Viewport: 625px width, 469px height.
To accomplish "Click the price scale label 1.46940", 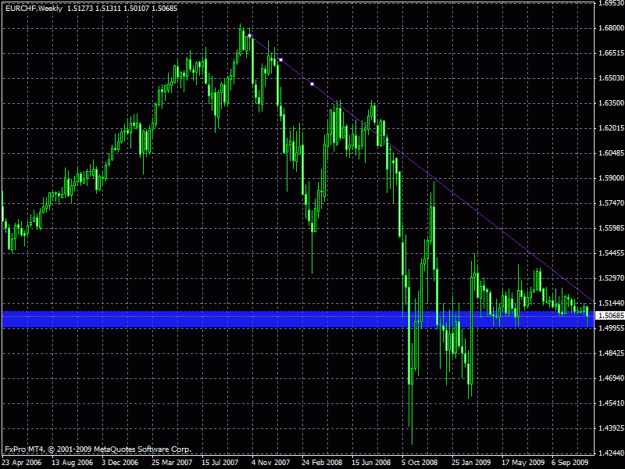I will [611, 378].
